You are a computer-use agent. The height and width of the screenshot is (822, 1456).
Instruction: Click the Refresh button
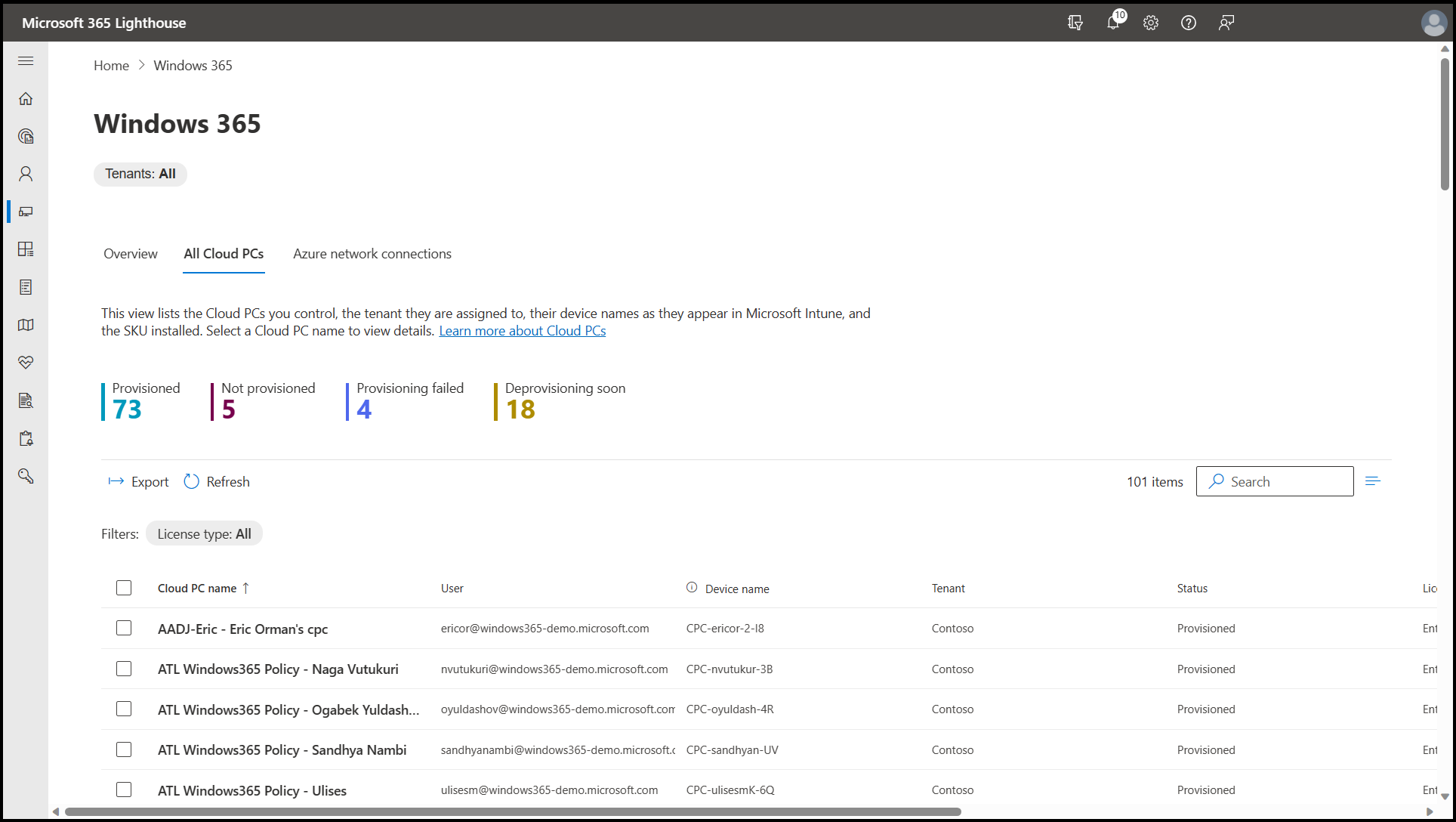[x=217, y=482]
